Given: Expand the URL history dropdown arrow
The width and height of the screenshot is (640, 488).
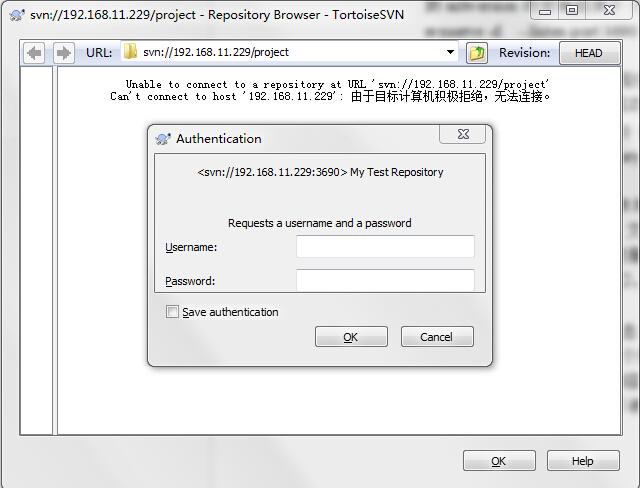Looking at the screenshot, I should (450, 52).
